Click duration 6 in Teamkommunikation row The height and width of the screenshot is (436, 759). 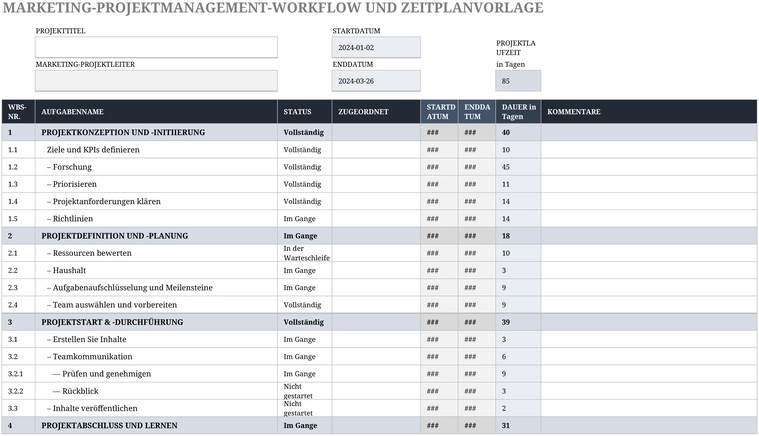pos(518,357)
